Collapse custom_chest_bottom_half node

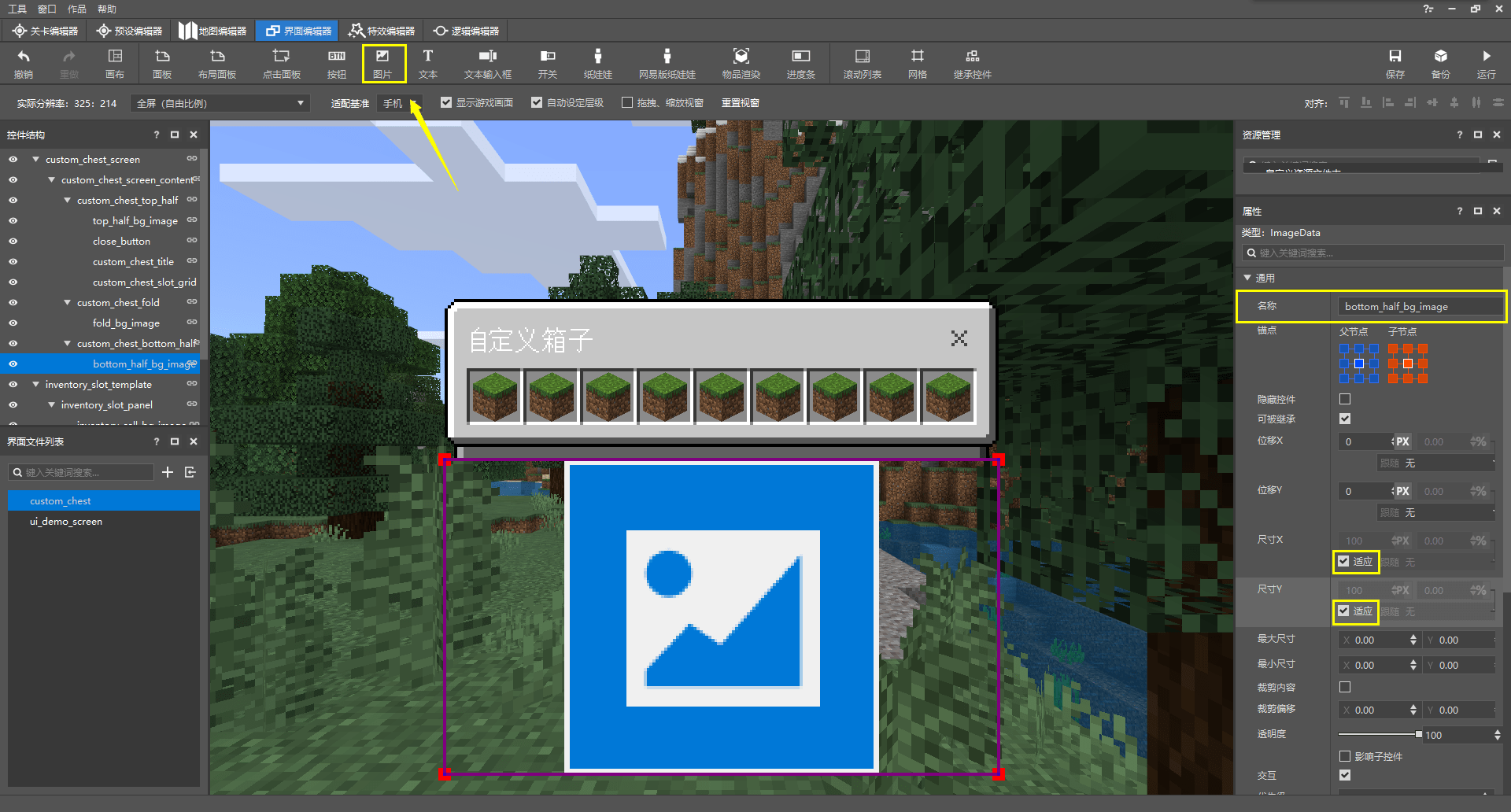pos(67,343)
